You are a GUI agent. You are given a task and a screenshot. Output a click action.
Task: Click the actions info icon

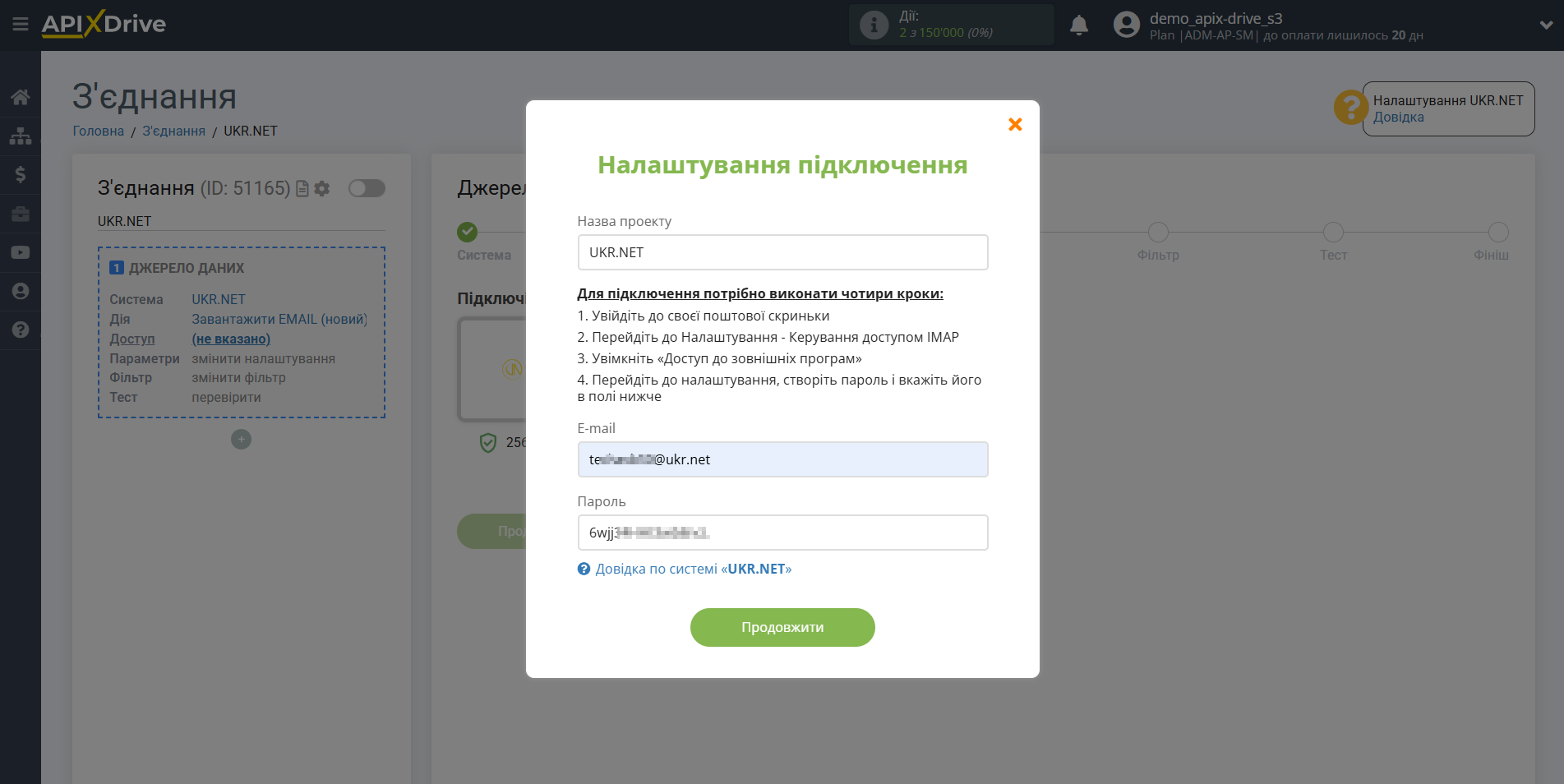coord(874,25)
